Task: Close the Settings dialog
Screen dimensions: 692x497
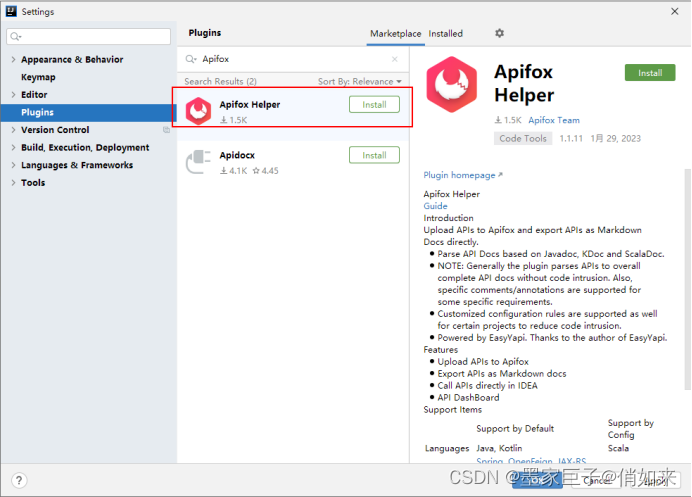Action: point(674,11)
